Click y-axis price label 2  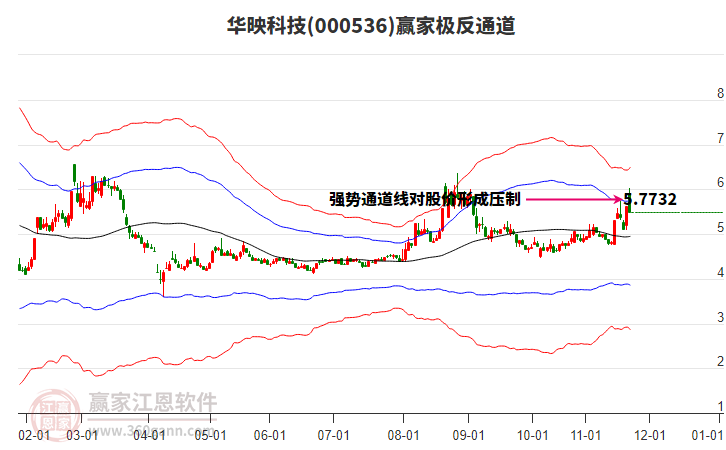720,361
